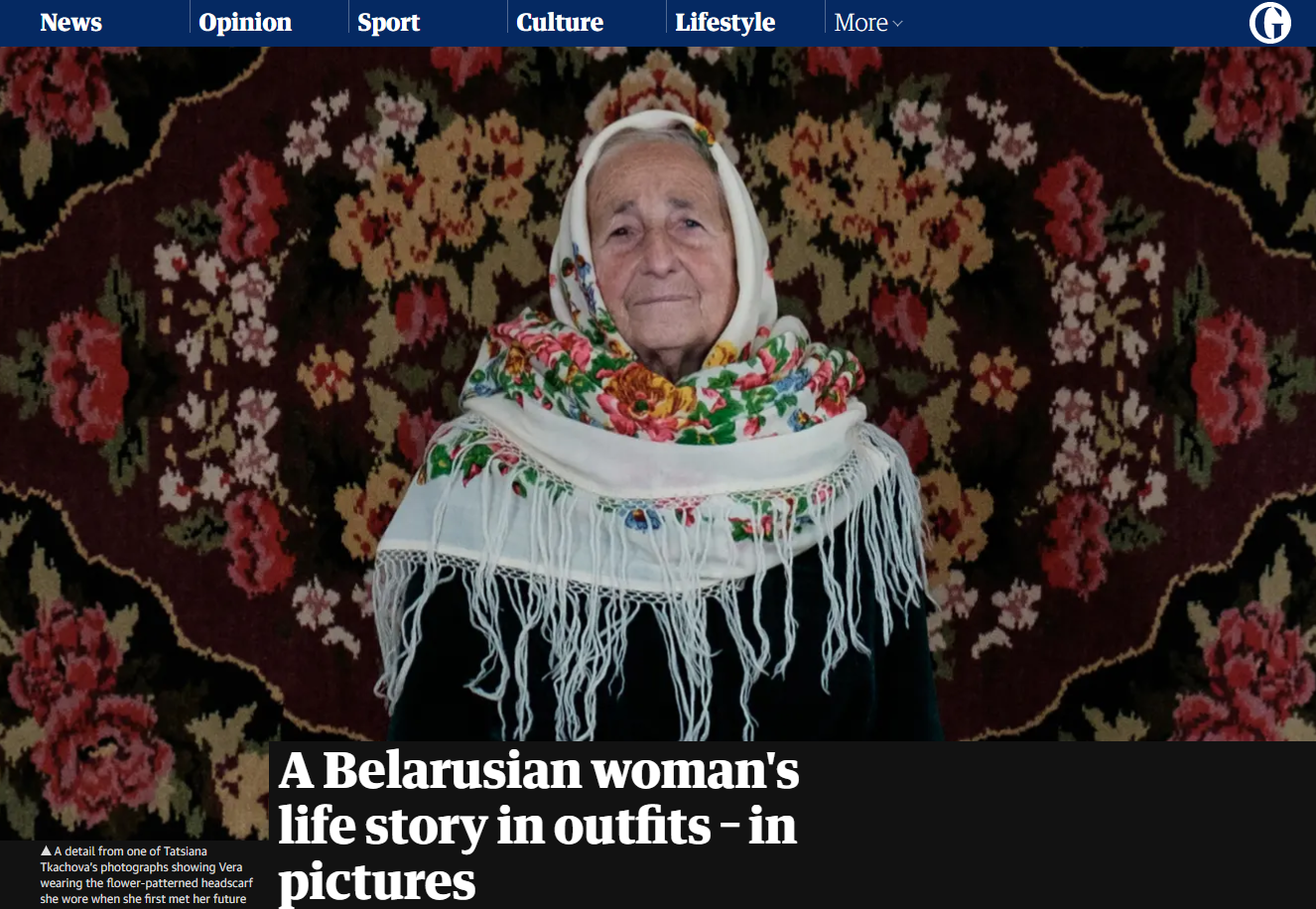Go to the Opinion section
Screen dimensions: 1316x909
245,22
